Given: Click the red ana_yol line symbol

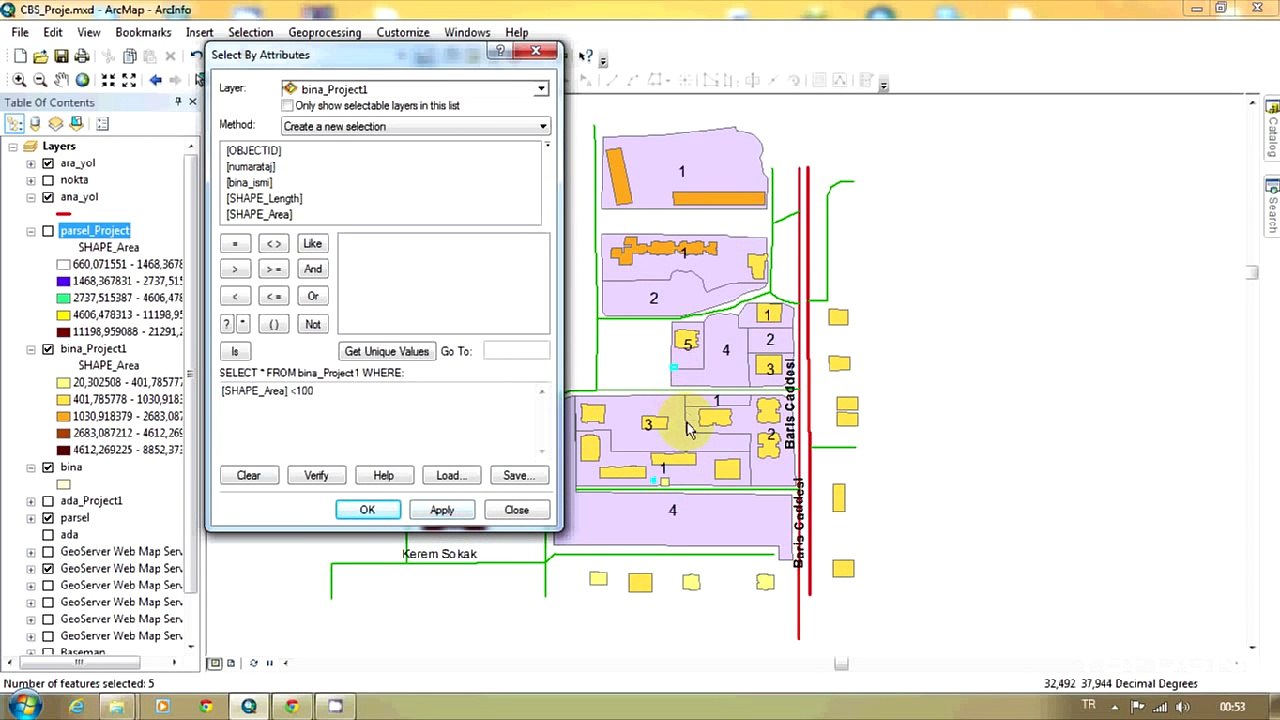Looking at the screenshot, I should click(64, 214).
